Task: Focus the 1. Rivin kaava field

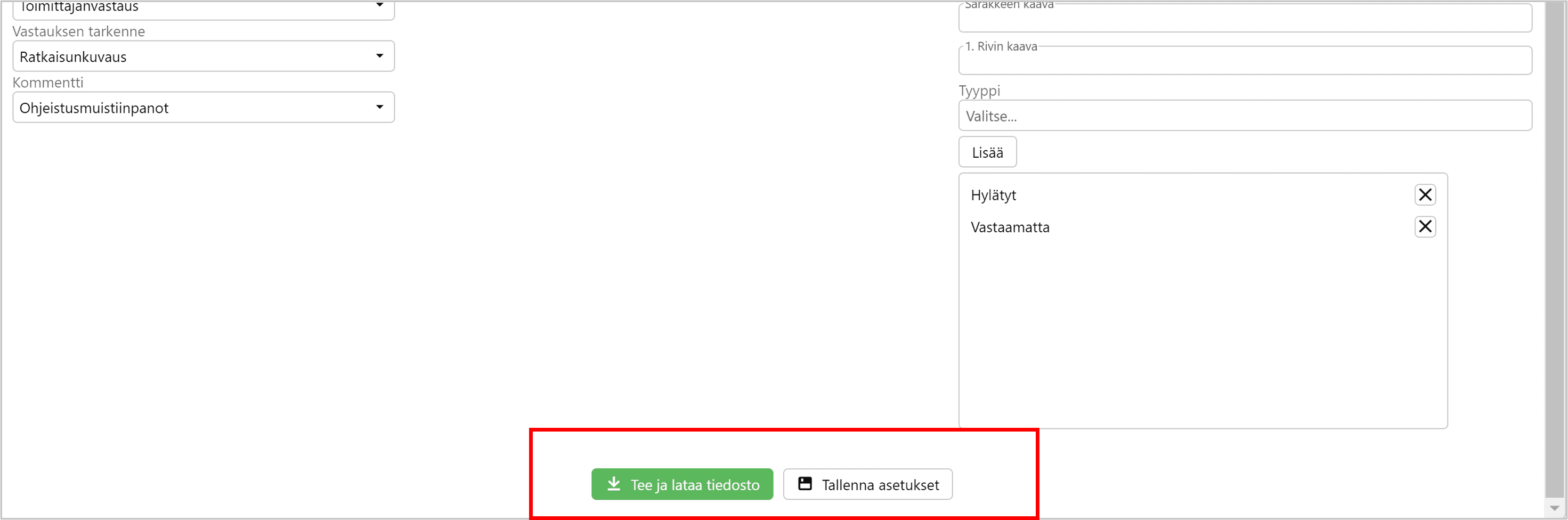Action: click(x=1244, y=61)
